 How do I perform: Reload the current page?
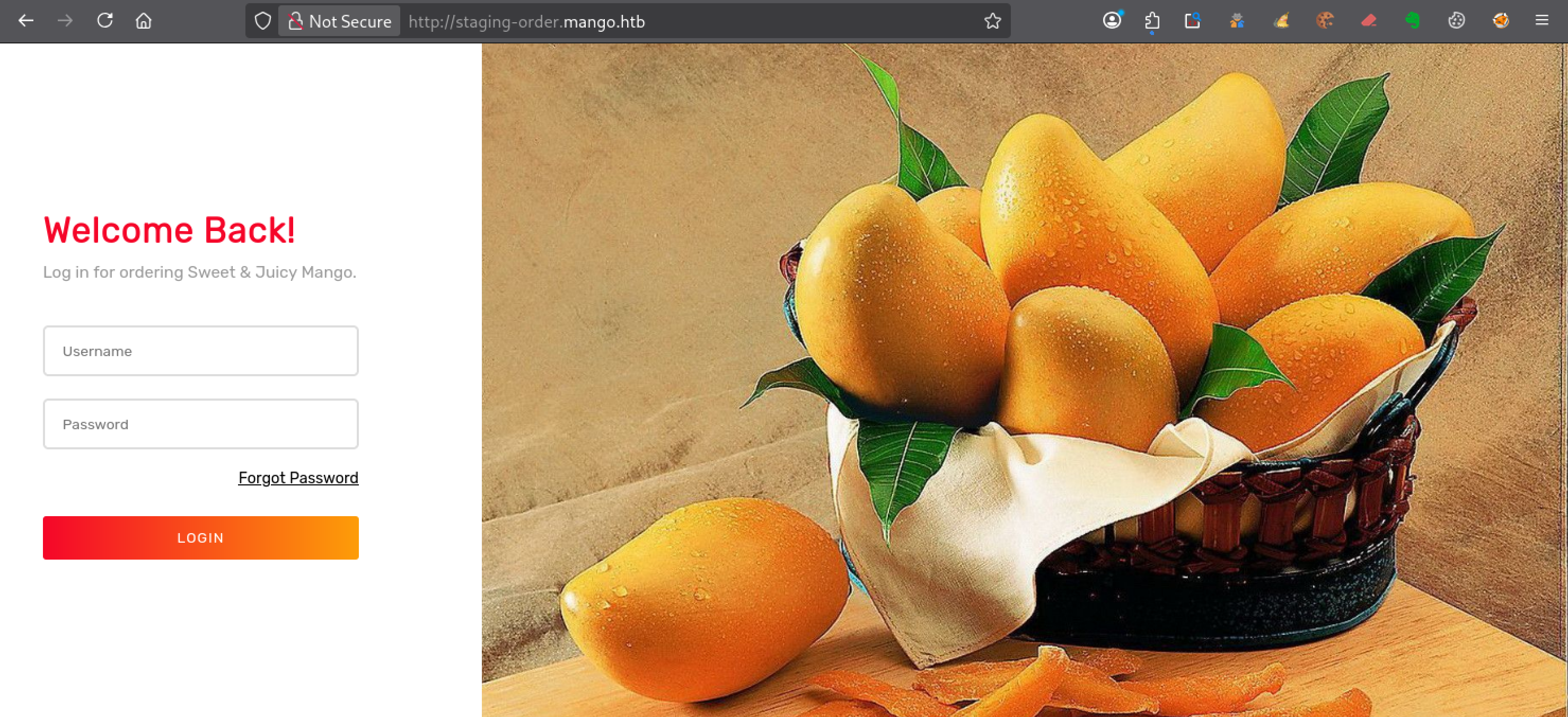105,21
